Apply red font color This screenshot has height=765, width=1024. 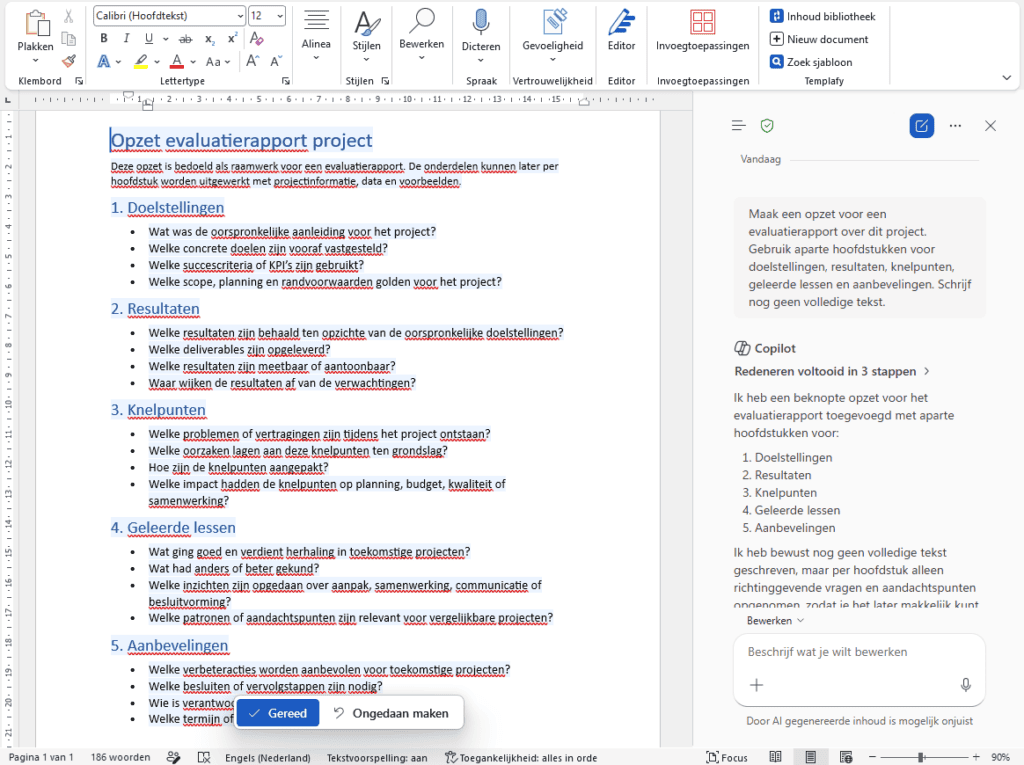177,61
